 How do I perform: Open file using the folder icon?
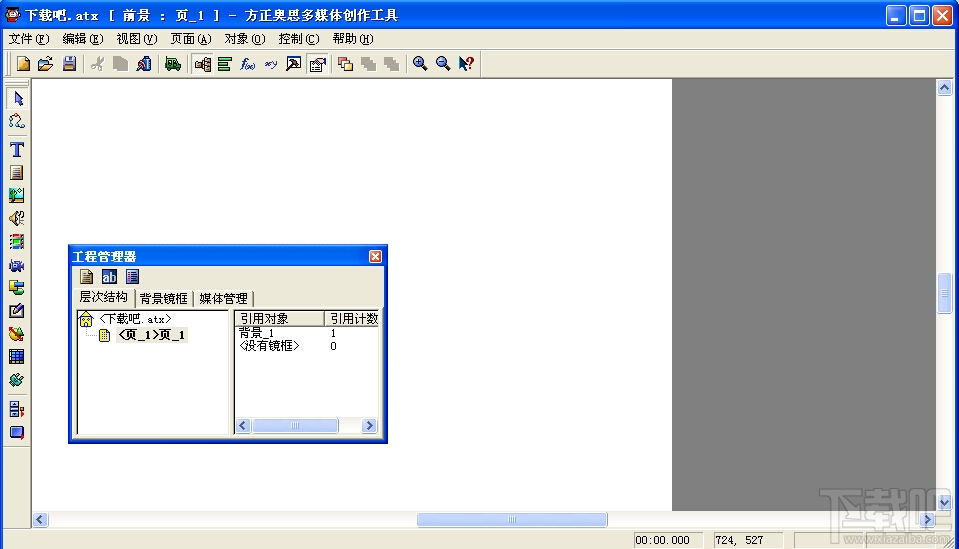click(46, 64)
